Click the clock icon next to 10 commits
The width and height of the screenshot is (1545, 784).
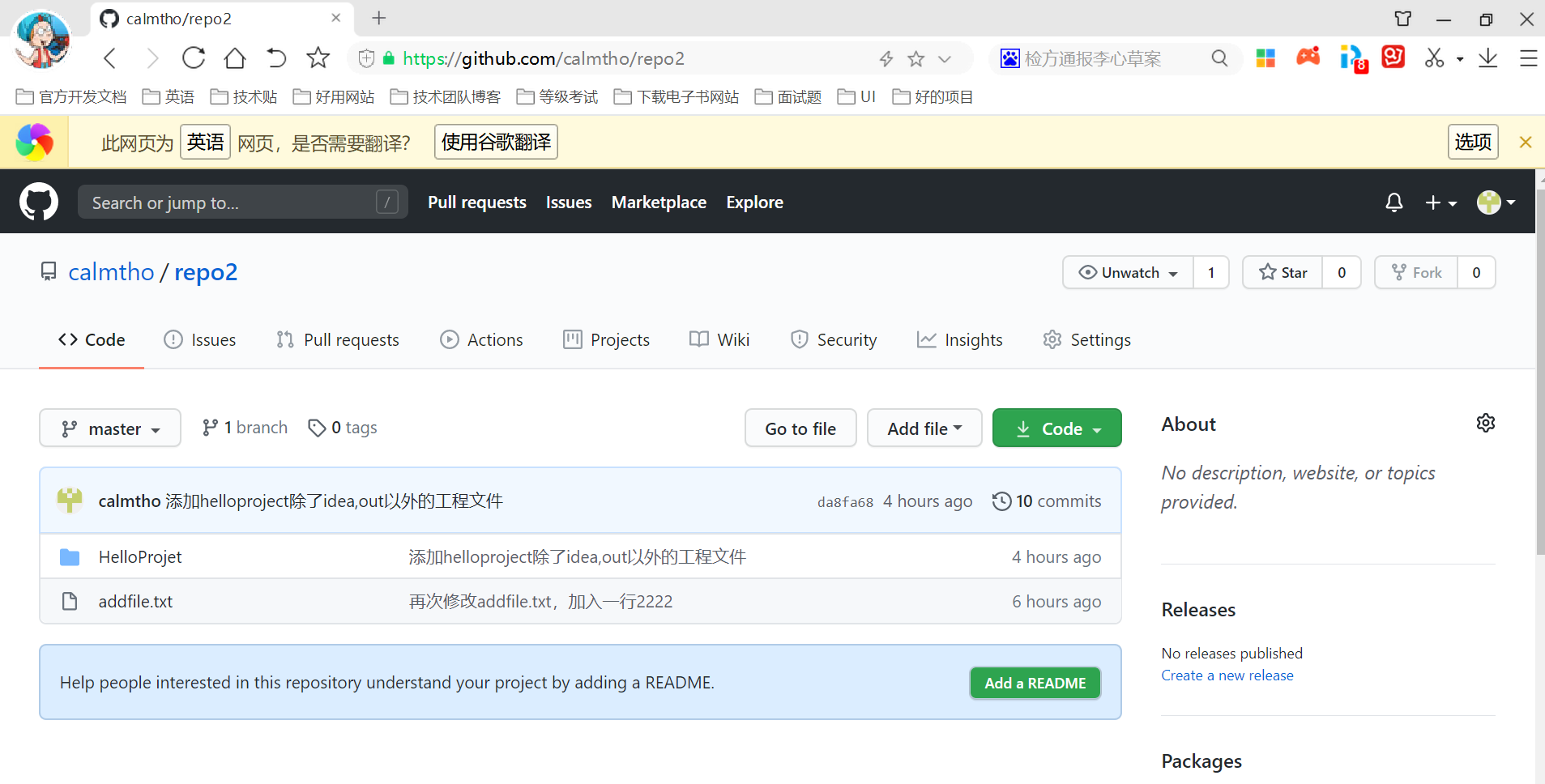click(x=1002, y=501)
